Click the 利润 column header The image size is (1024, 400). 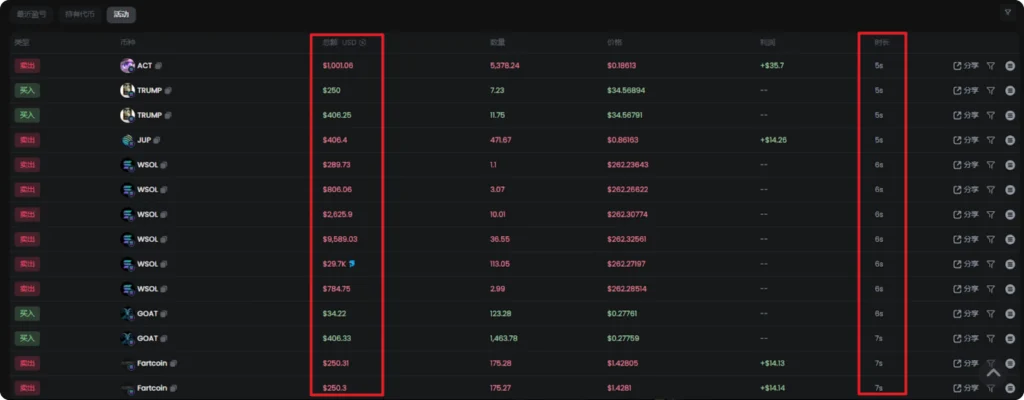767,42
